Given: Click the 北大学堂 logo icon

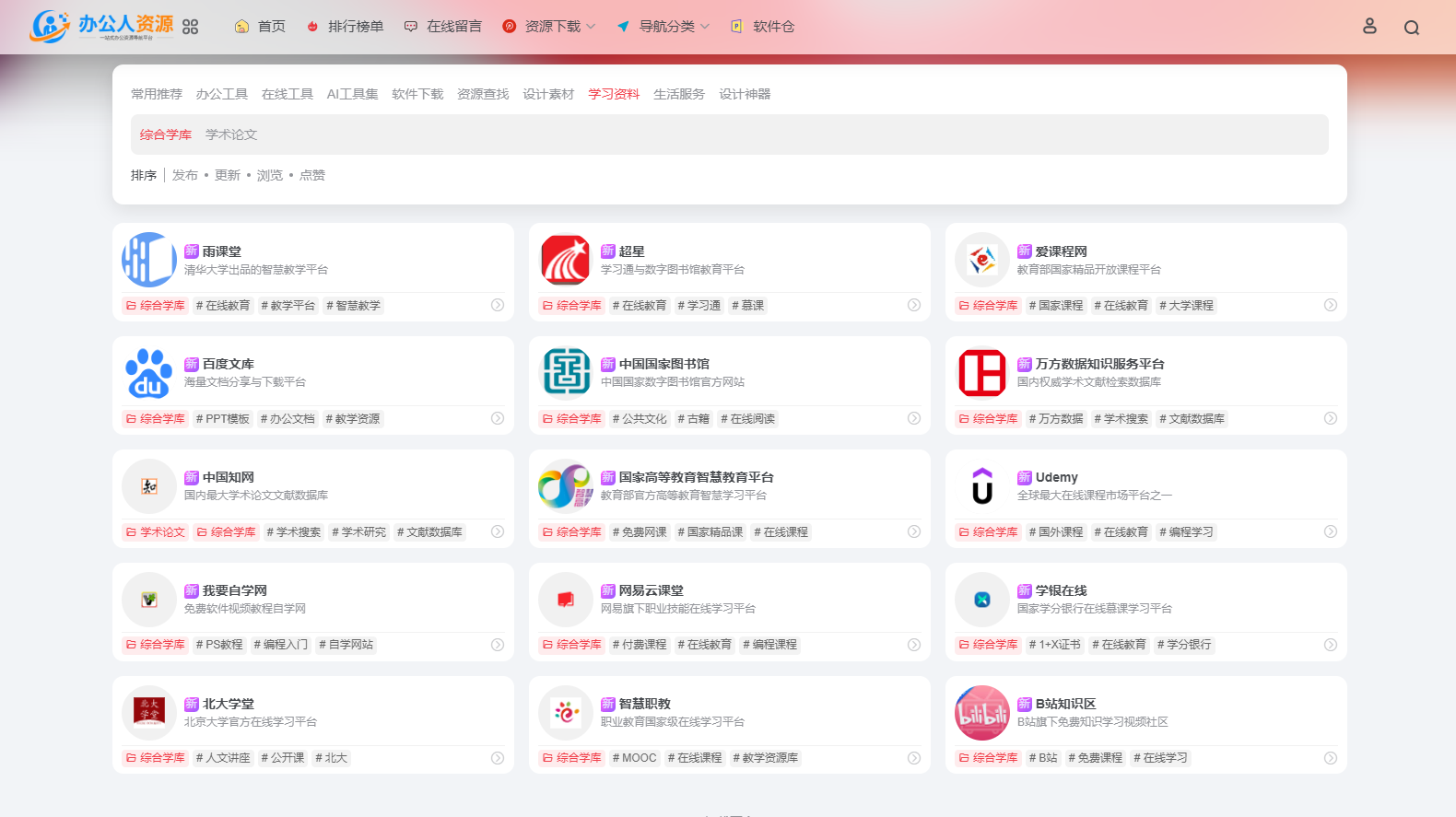Looking at the screenshot, I should (x=149, y=713).
